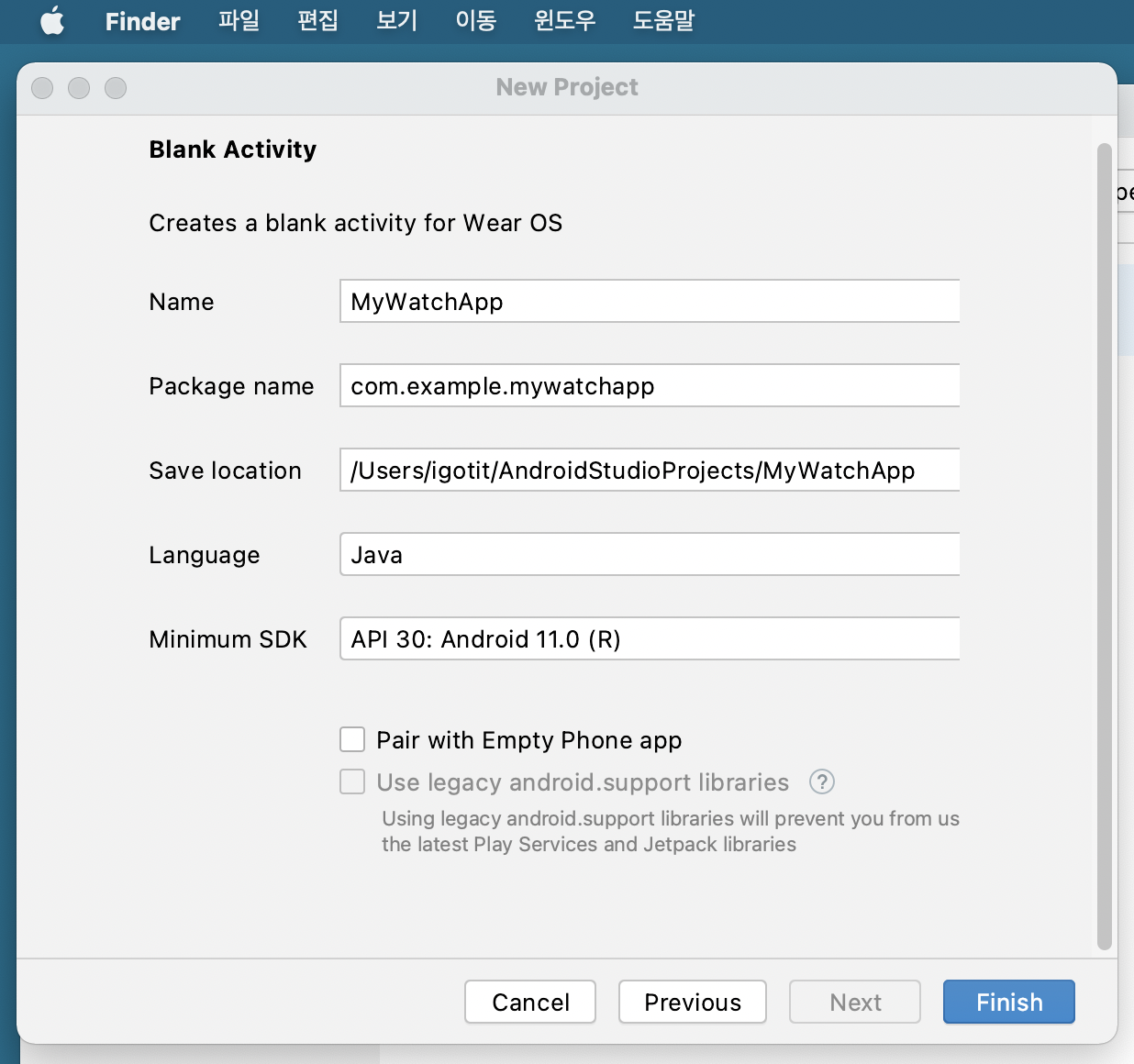Click the Blank Activity heading
The width and height of the screenshot is (1134, 1064).
(x=233, y=150)
